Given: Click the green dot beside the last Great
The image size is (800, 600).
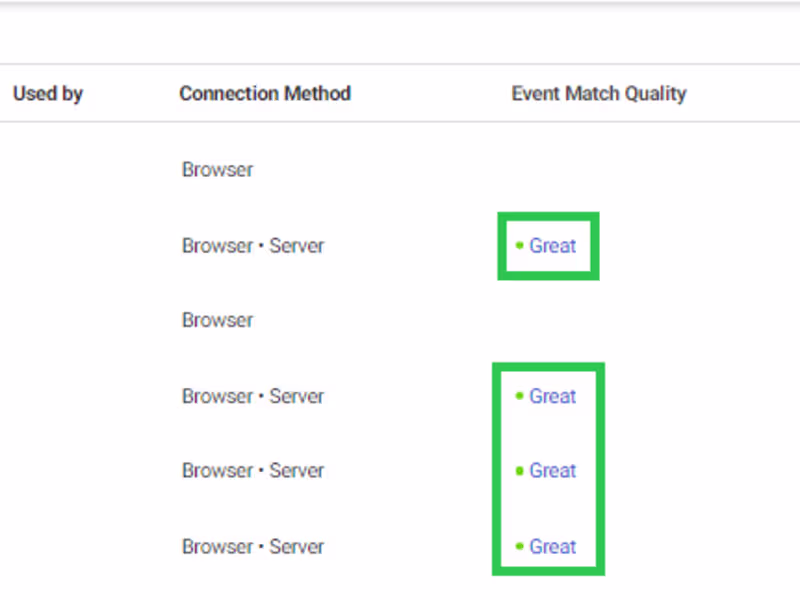Looking at the screenshot, I should pyautogui.click(x=519, y=547).
